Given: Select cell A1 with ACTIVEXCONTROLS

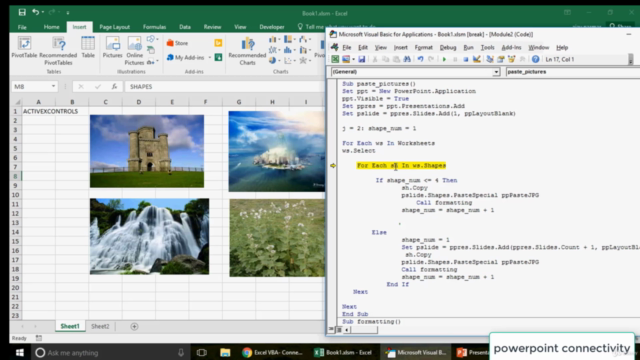Looking at the screenshot, I should click(x=39, y=111).
